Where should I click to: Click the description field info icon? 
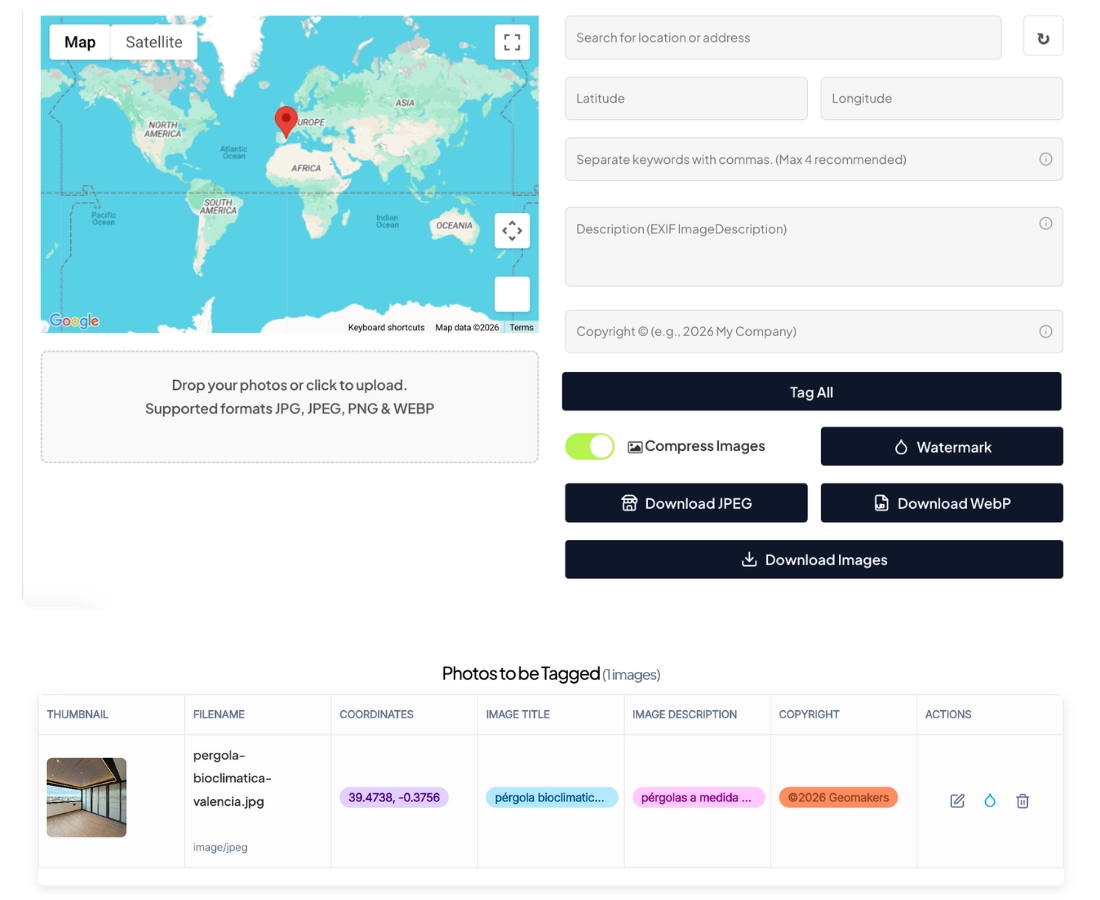click(1045, 224)
